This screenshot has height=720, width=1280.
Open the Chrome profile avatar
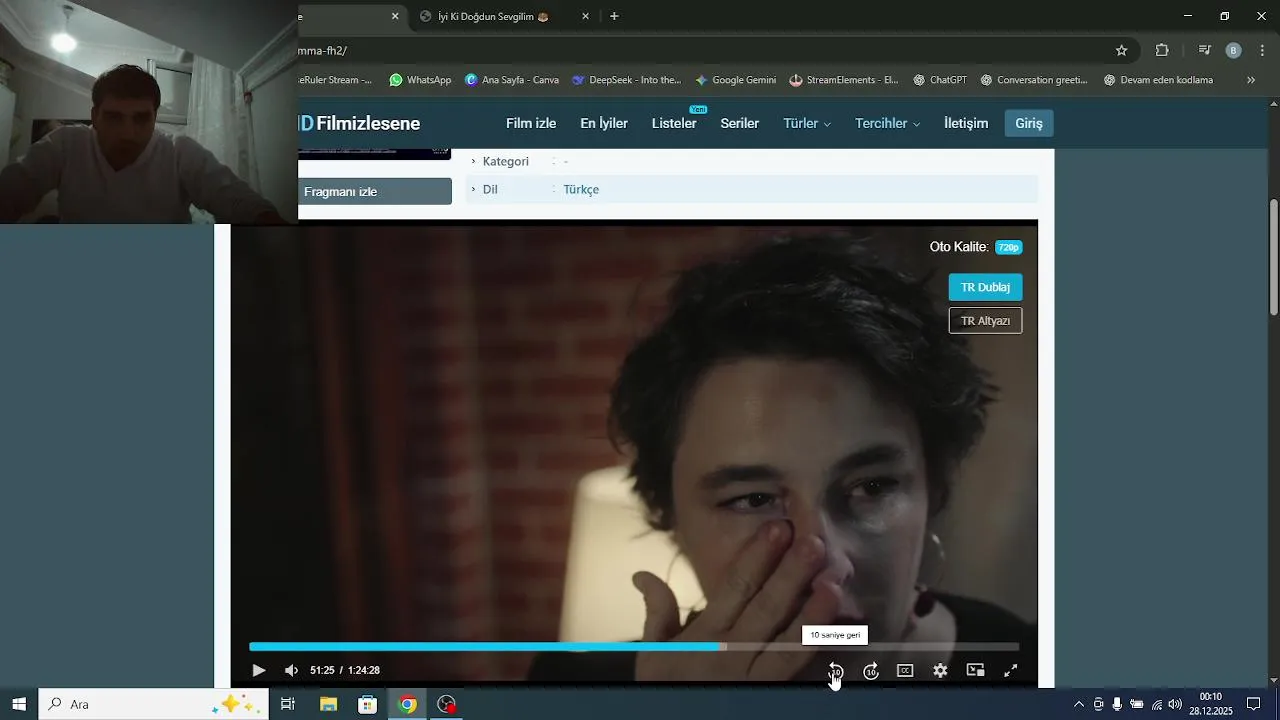pyautogui.click(x=1233, y=50)
